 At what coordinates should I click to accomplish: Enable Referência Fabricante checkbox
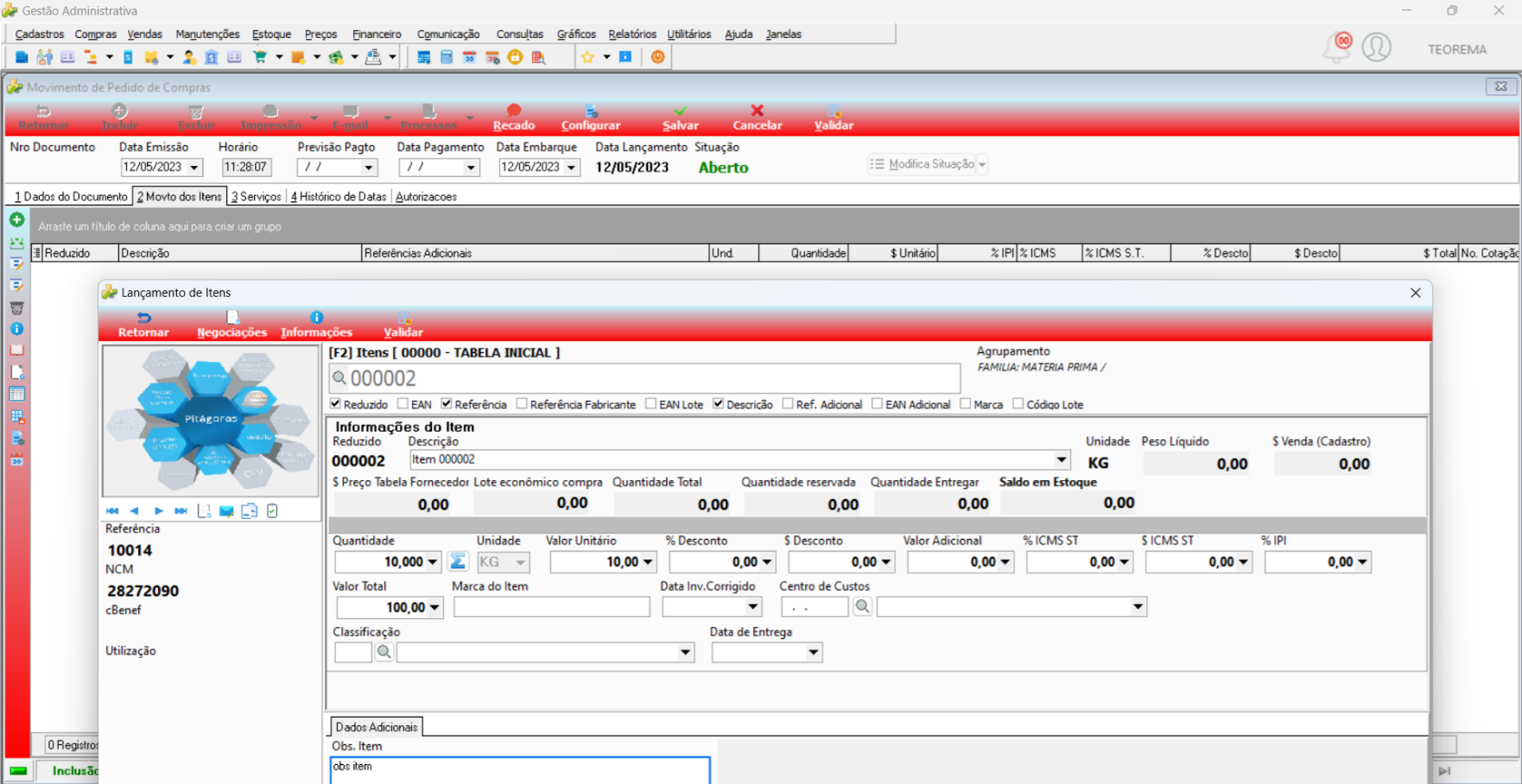(522, 404)
